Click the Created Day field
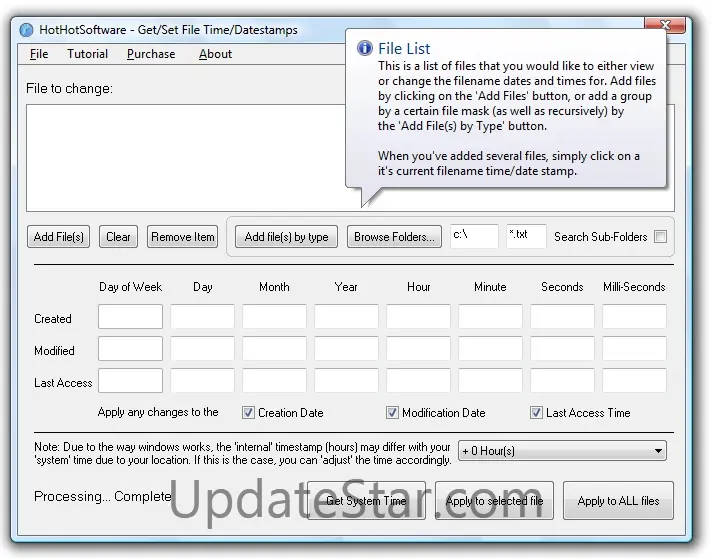This screenshot has height=558, width=712. (203, 316)
